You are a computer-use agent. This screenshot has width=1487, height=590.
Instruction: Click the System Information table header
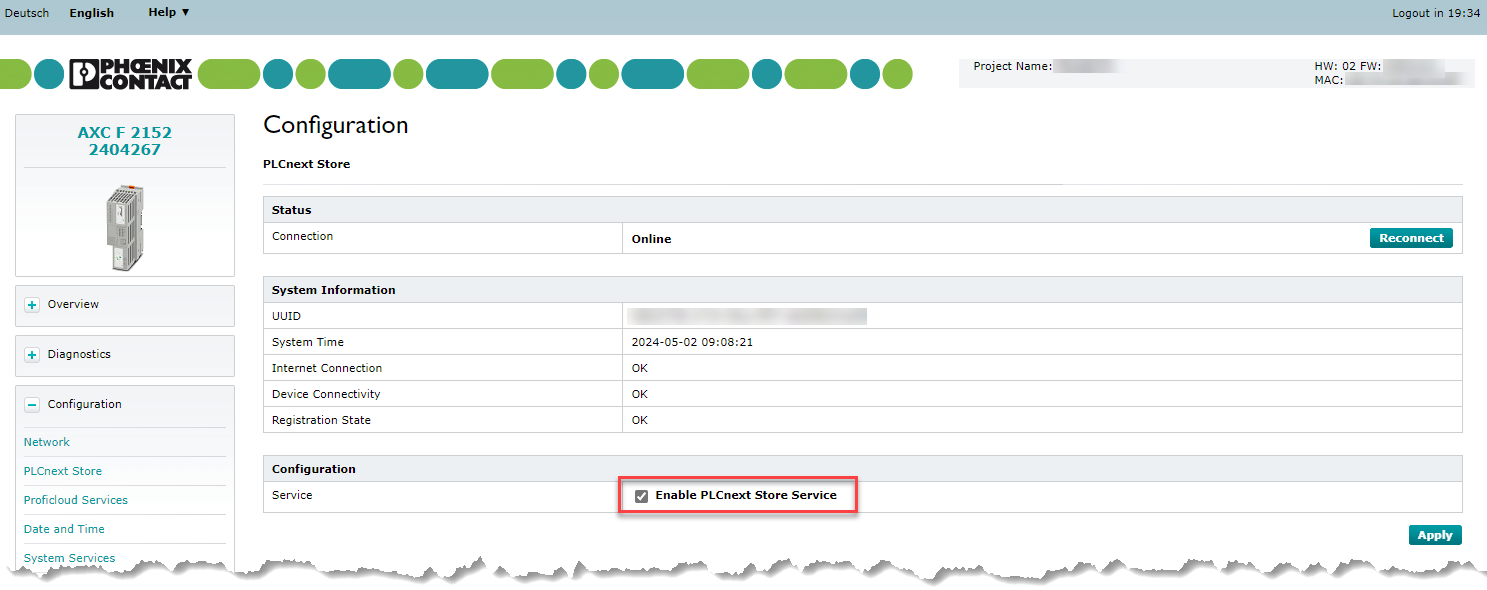[334, 290]
